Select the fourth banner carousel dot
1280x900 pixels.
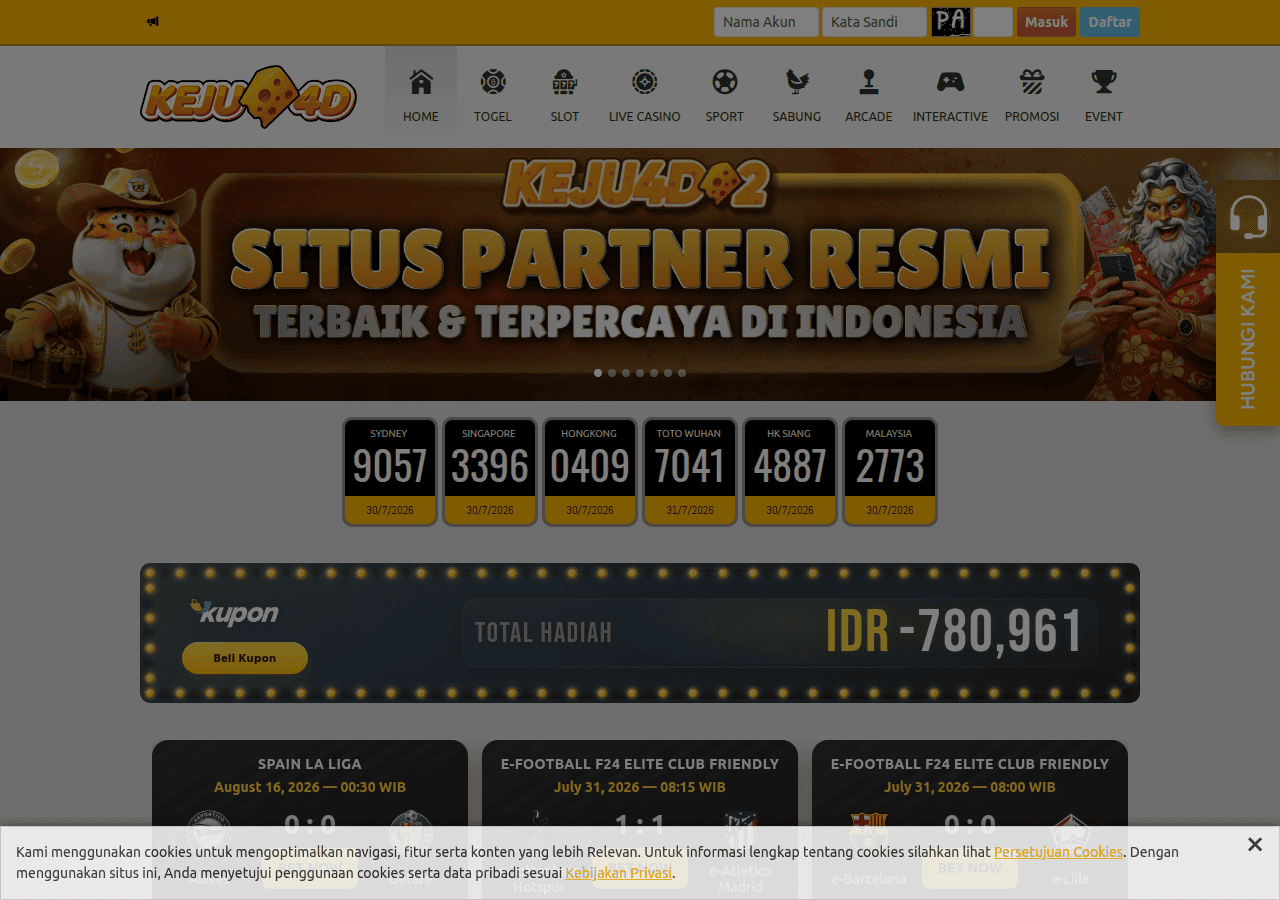tap(640, 373)
